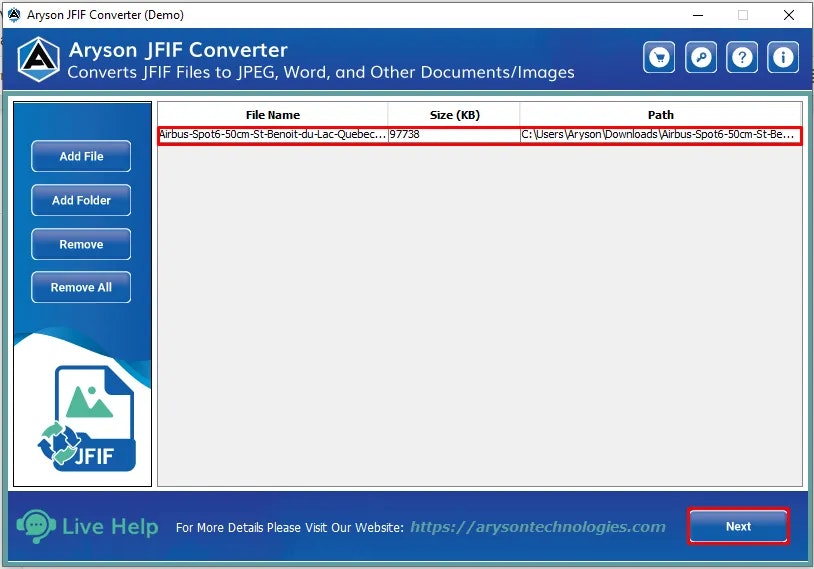Minimize the Aryson JFIF Converter window
This screenshot has width=814, height=569.
698,15
